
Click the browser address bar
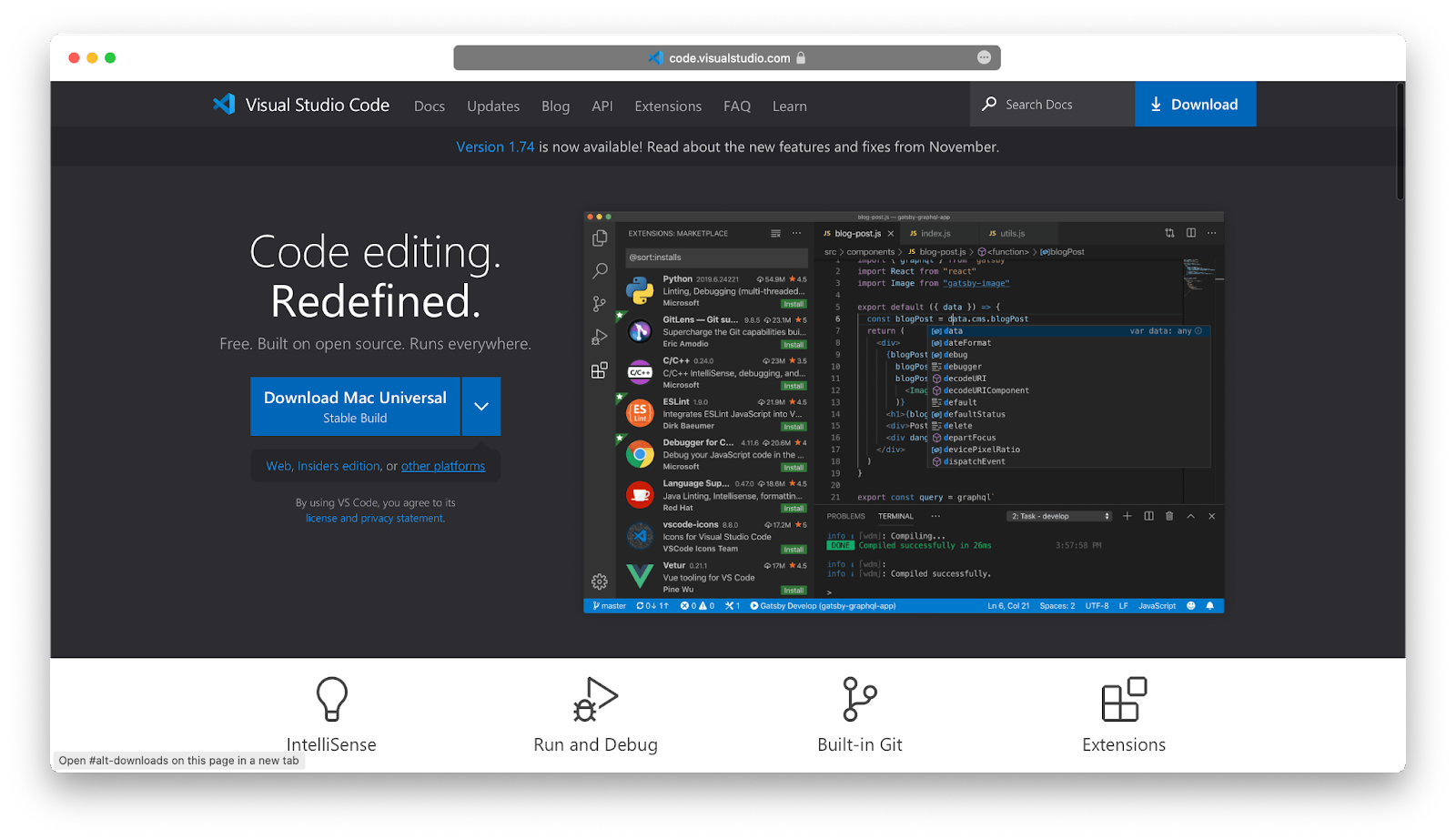[x=727, y=57]
